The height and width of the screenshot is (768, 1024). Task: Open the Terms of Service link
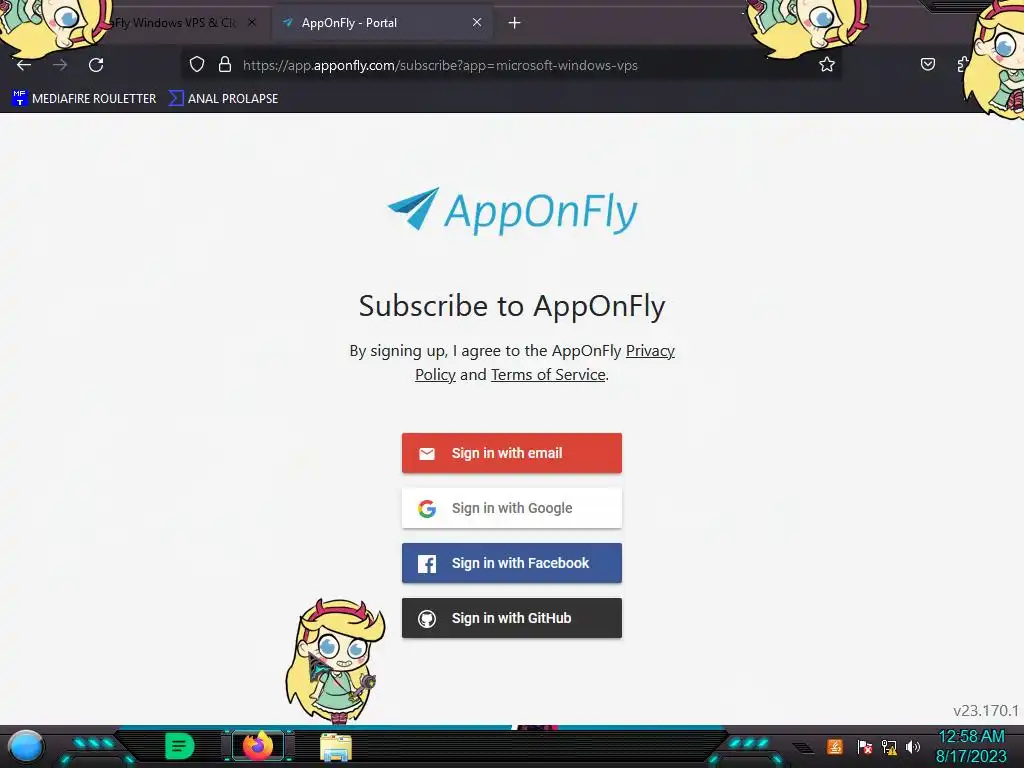pyautogui.click(x=549, y=375)
